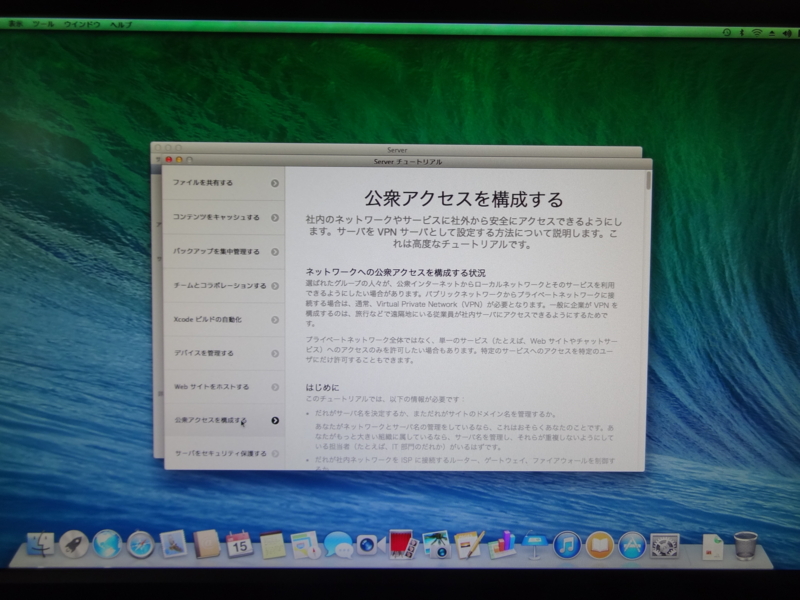The width and height of the screenshot is (800, 600).
Task: Click the はじめに section heading
Action: click(x=322, y=387)
